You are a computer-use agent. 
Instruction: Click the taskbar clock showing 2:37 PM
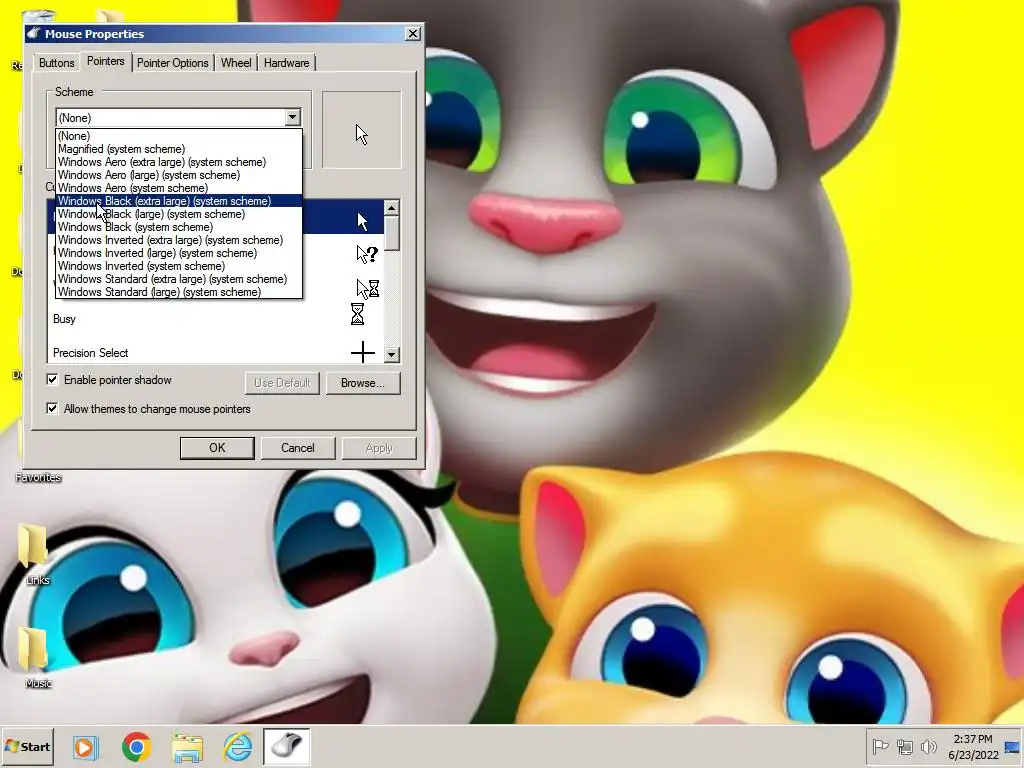pyautogui.click(x=973, y=747)
